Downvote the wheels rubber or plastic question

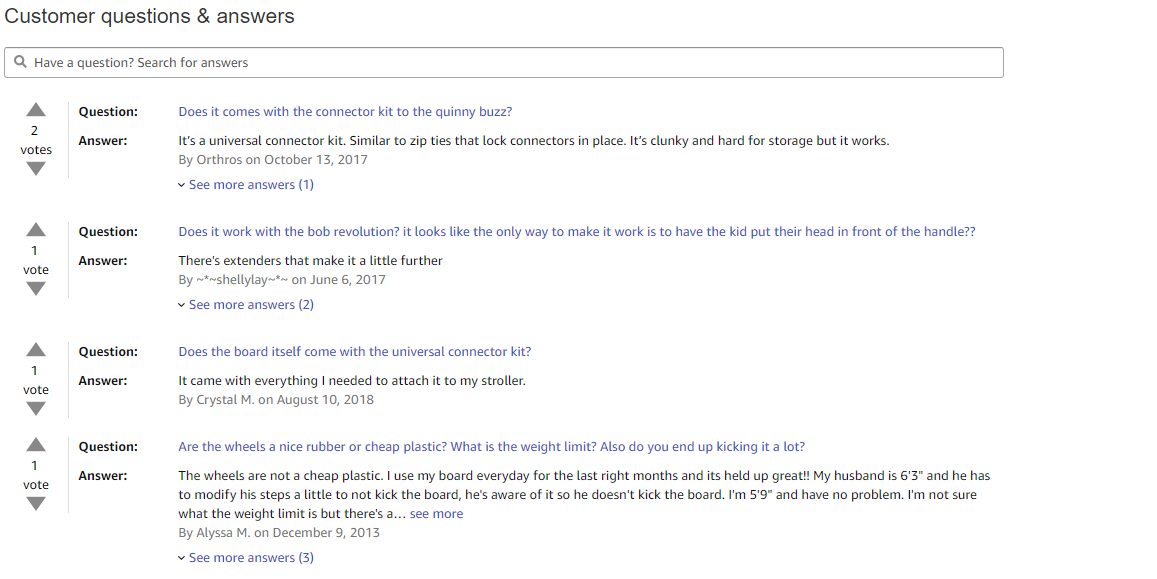(x=35, y=504)
